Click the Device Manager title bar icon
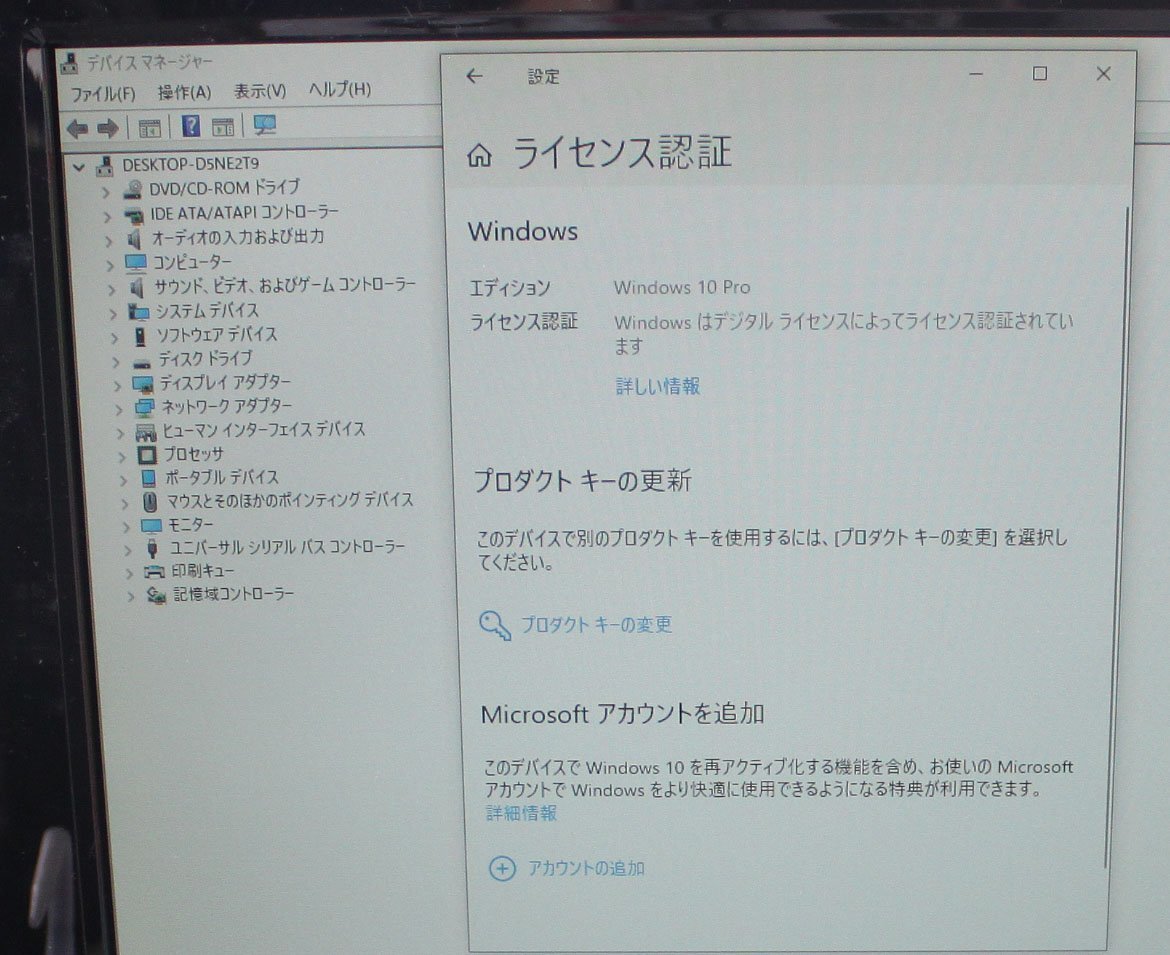 pyautogui.click(x=69, y=64)
